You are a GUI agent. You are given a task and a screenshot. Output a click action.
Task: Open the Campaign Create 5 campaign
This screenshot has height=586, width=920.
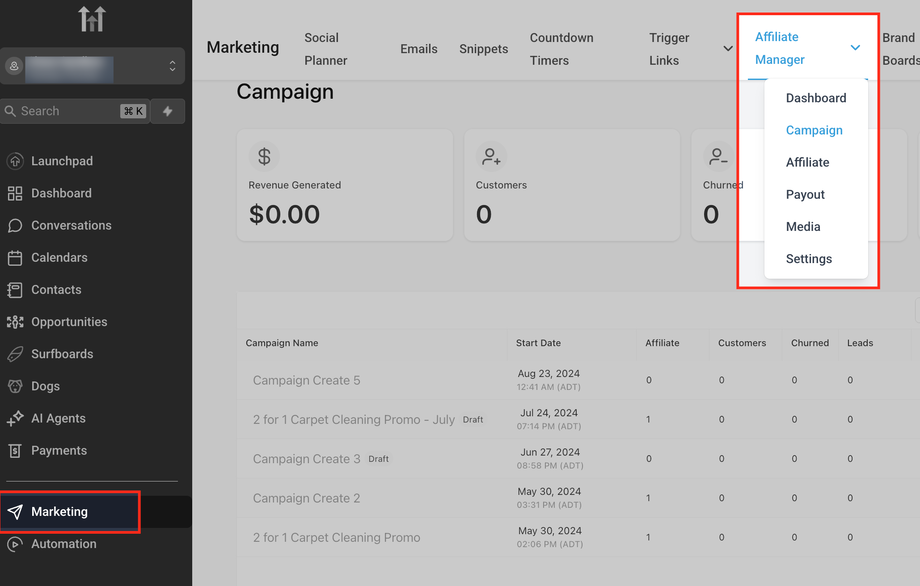coord(306,380)
